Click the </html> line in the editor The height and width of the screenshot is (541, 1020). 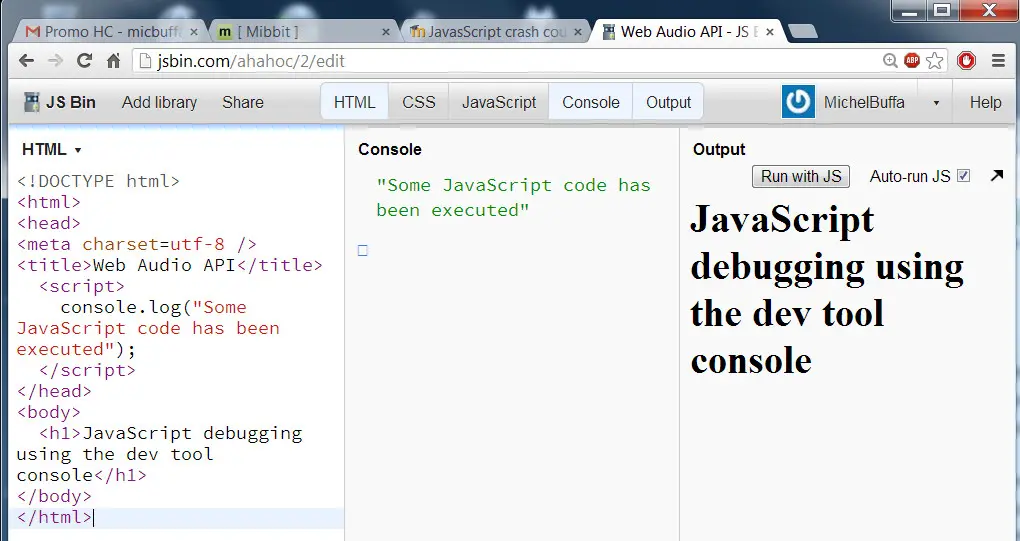click(x=55, y=517)
